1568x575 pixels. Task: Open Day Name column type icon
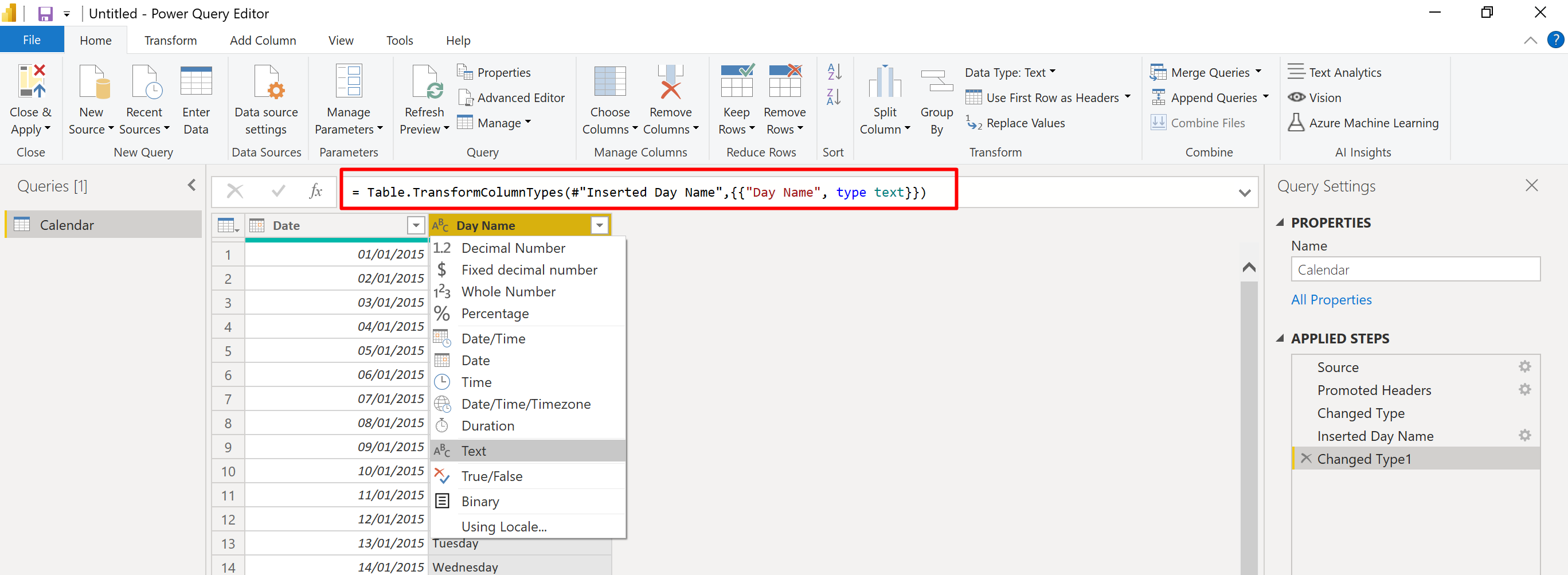[441, 225]
